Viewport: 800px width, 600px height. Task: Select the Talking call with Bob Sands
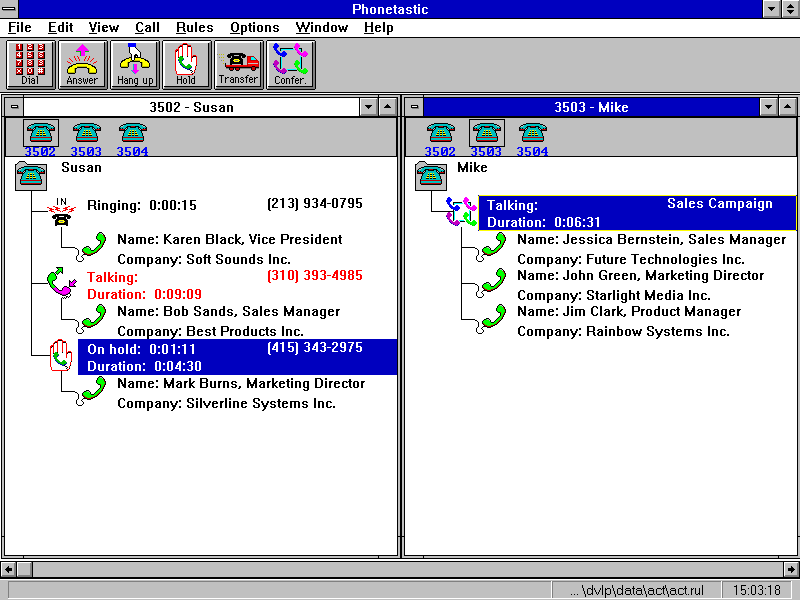coord(224,286)
